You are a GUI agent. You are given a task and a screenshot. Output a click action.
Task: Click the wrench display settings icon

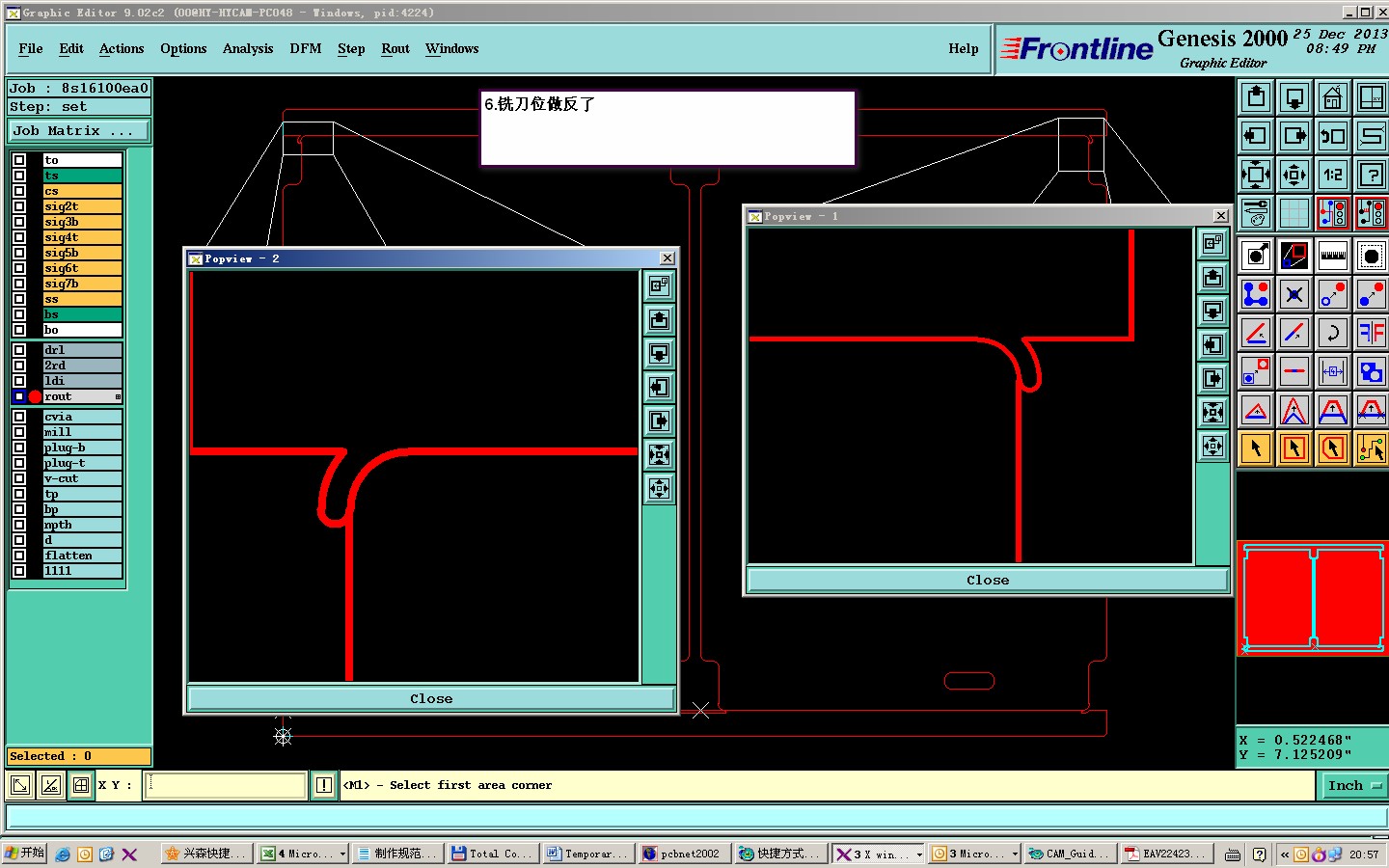(x=1256, y=213)
